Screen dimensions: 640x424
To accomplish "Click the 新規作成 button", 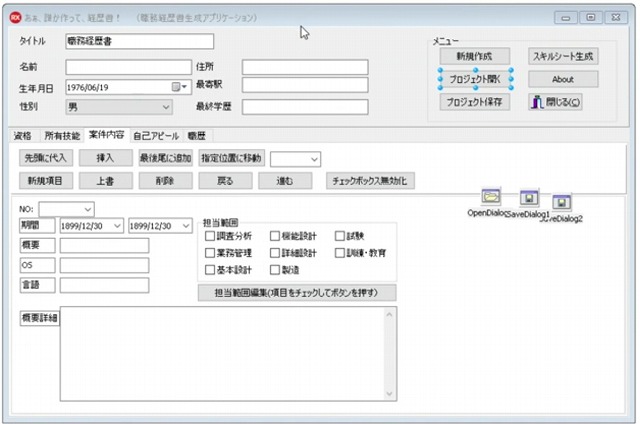I will click(475, 56).
